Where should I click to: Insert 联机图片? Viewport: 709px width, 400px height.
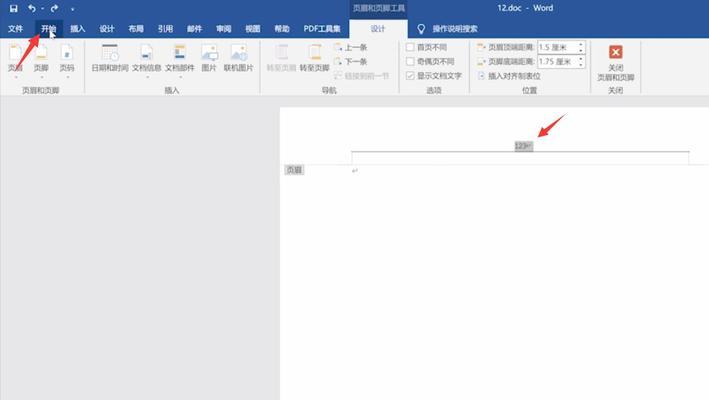tap(239, 59)
